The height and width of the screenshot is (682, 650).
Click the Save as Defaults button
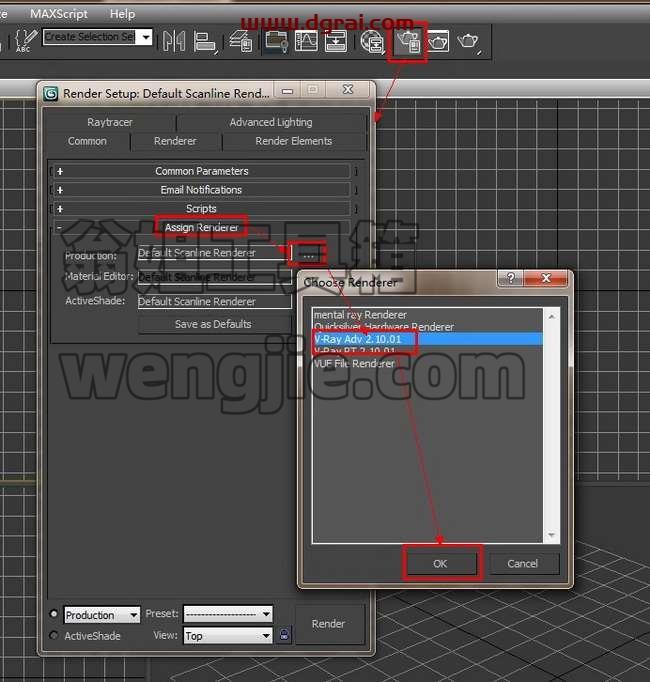tap(213, 324)
